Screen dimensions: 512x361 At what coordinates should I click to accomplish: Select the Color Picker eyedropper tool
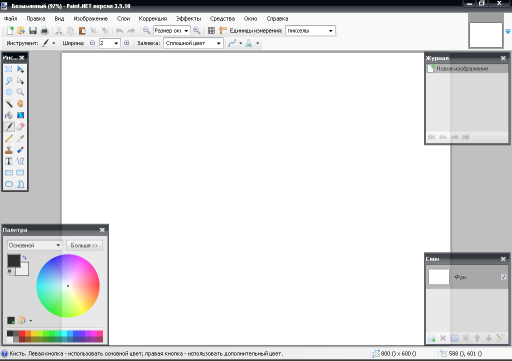click(x=20, y=138)
